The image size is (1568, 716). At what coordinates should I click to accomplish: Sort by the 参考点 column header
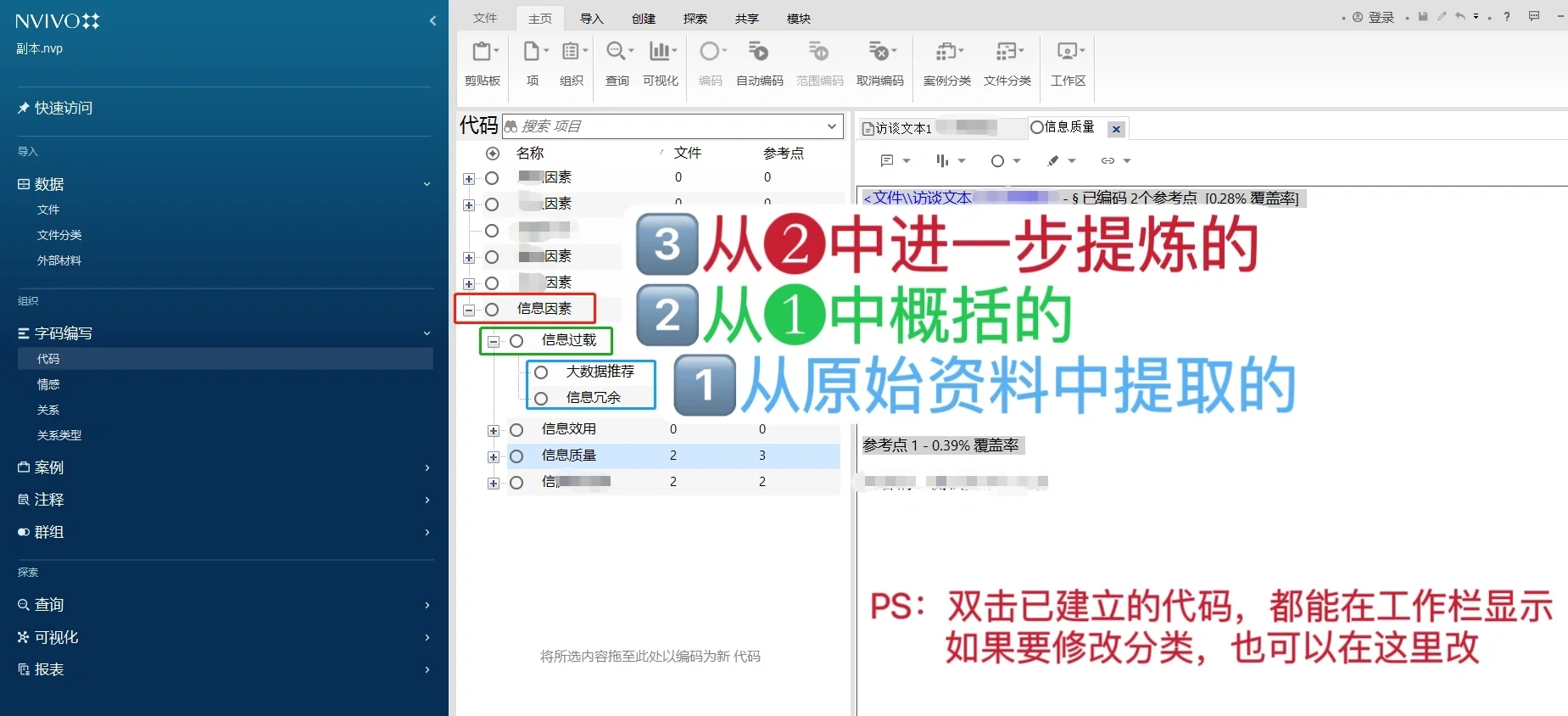784,153
